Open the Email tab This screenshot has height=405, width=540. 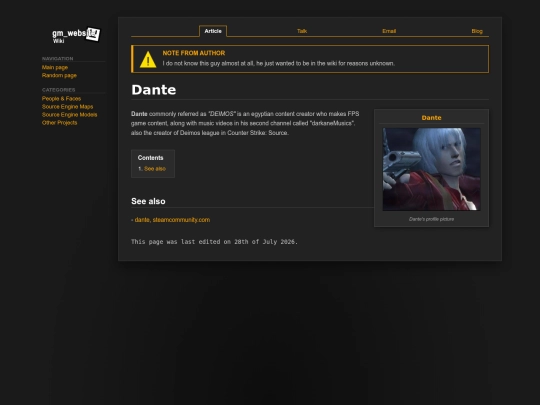point(389,31)
